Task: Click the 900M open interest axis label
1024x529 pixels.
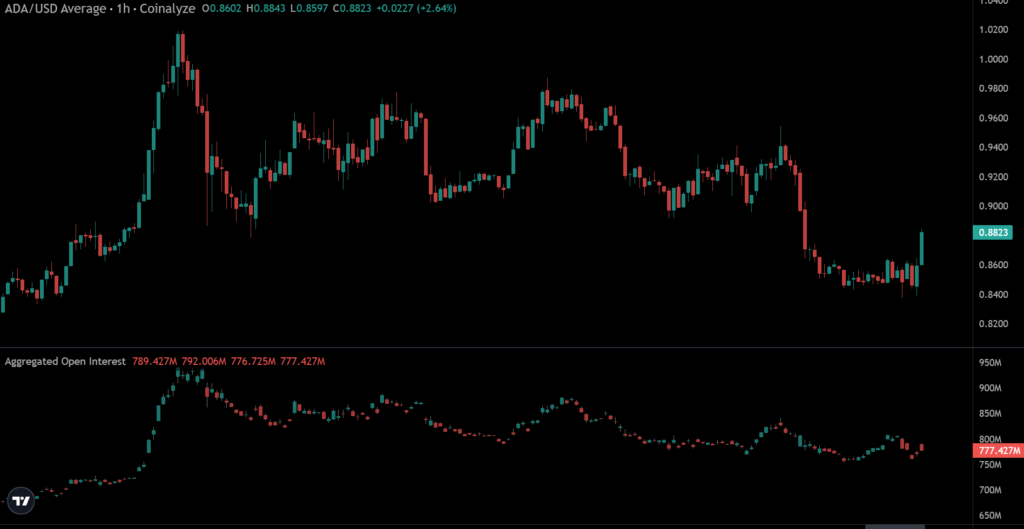Action: coord(989,388)
